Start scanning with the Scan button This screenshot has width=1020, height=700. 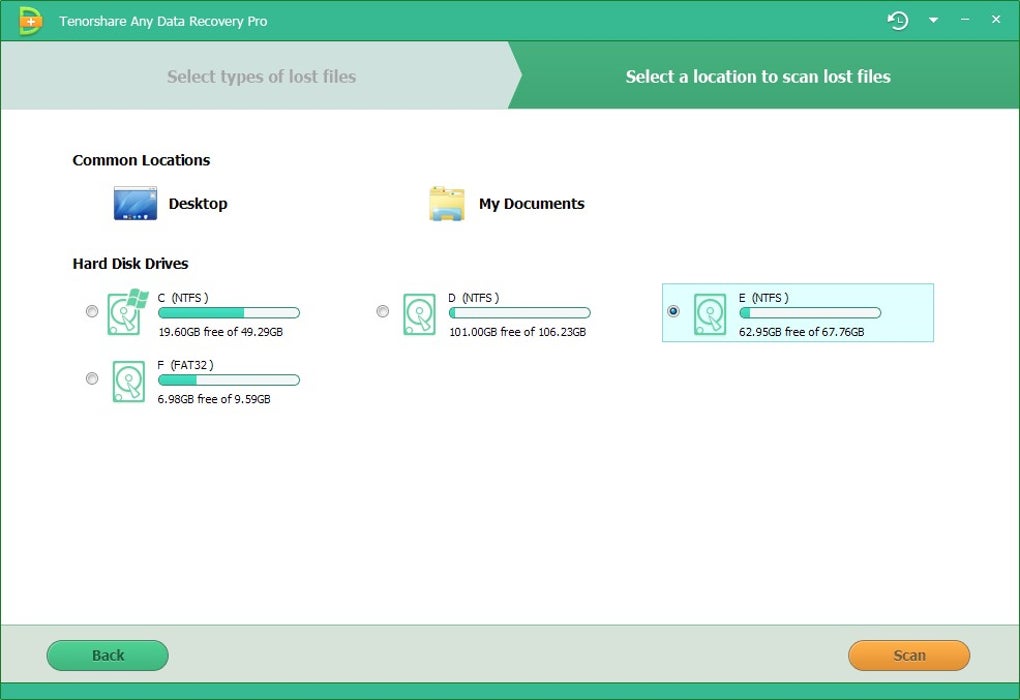(908, 655)
